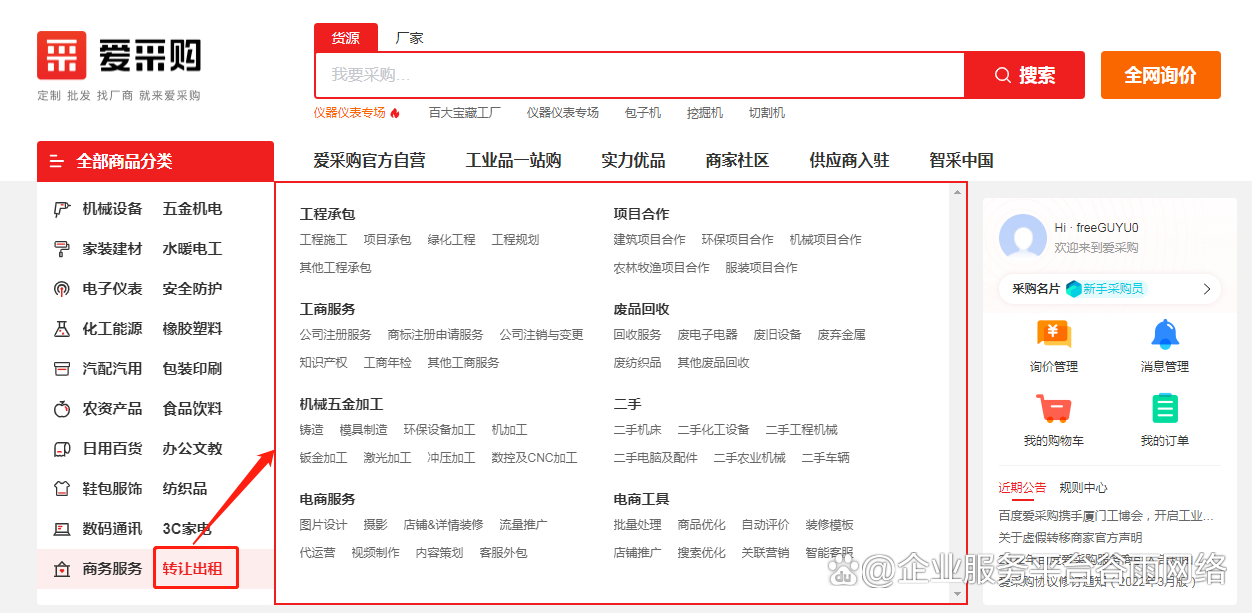This screenshot has height=613, width=1252.
Task: Expand the 采购名片 arrow
Action: pyautogui.click(x=1206, y=289)
